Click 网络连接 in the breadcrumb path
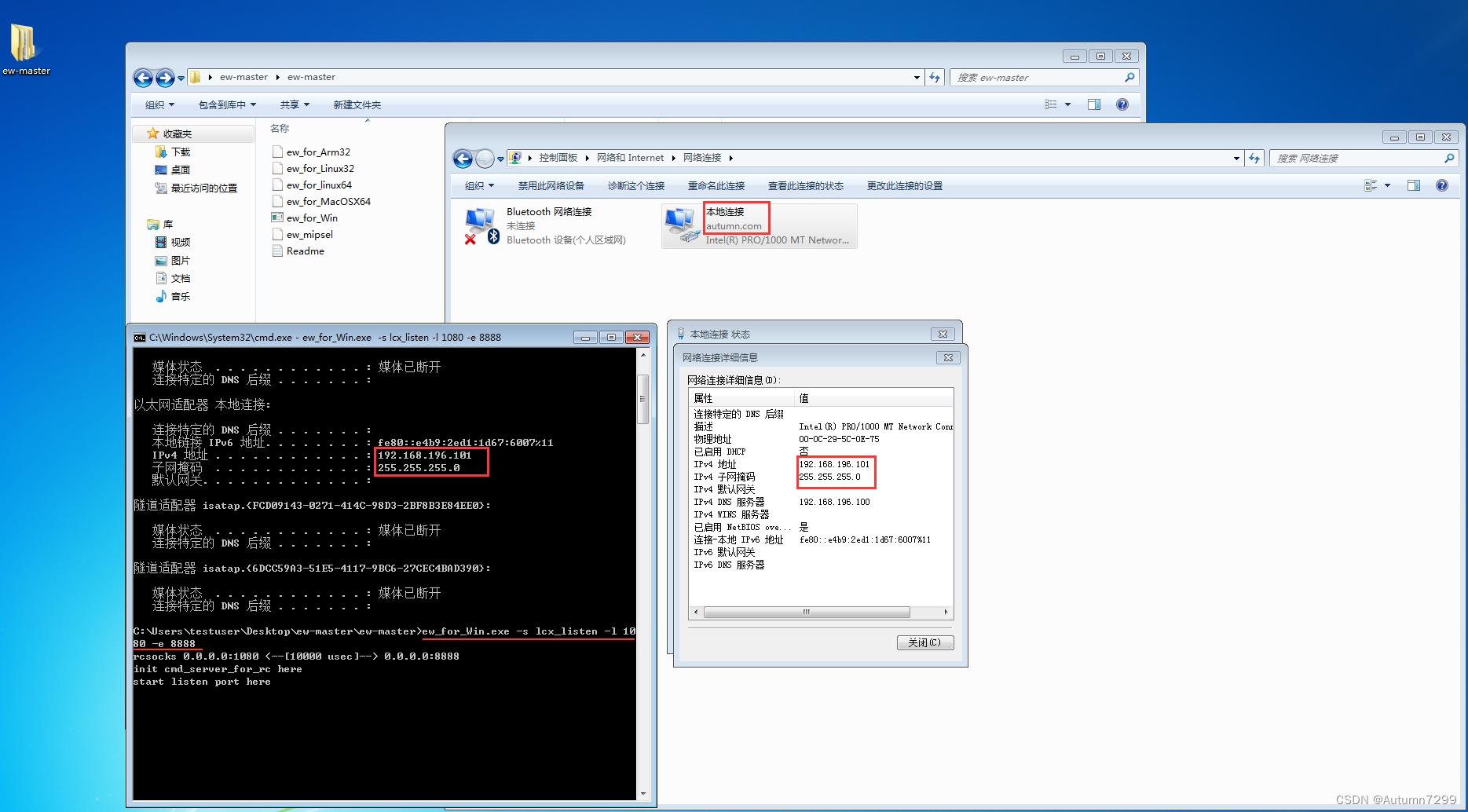1468x812 pixels. [702, 158]
